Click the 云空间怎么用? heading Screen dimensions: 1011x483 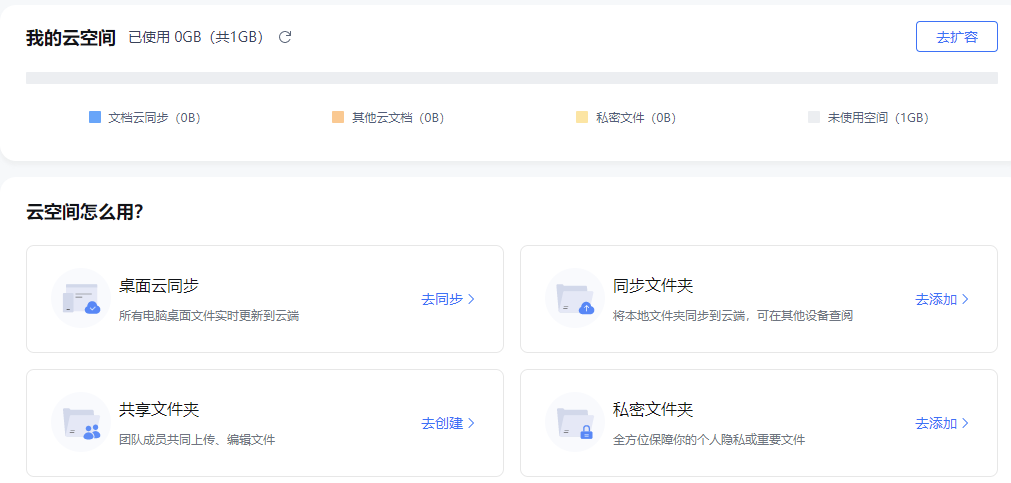click(x=84, y=212)
